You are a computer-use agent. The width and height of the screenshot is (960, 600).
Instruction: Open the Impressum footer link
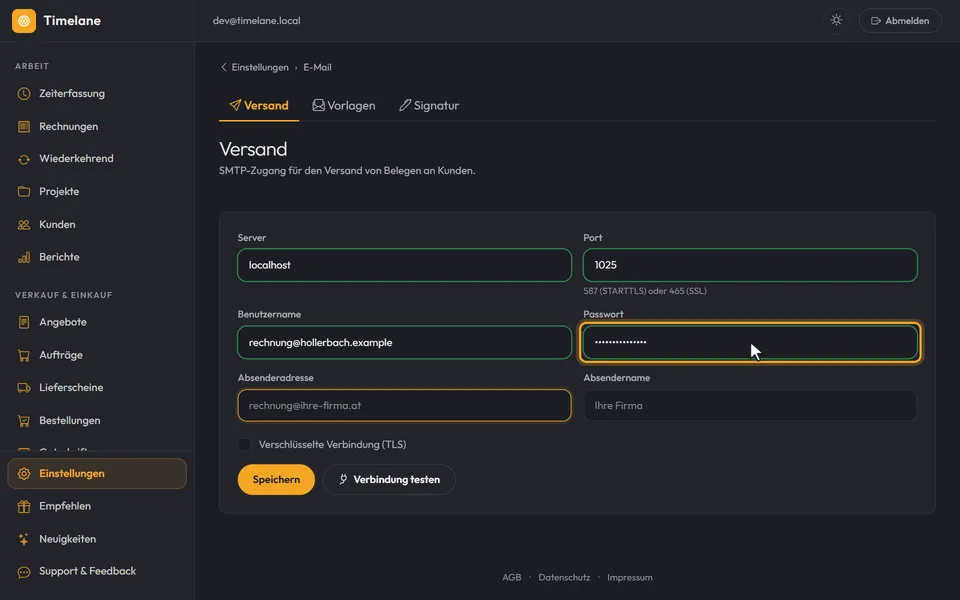(630, 577)
